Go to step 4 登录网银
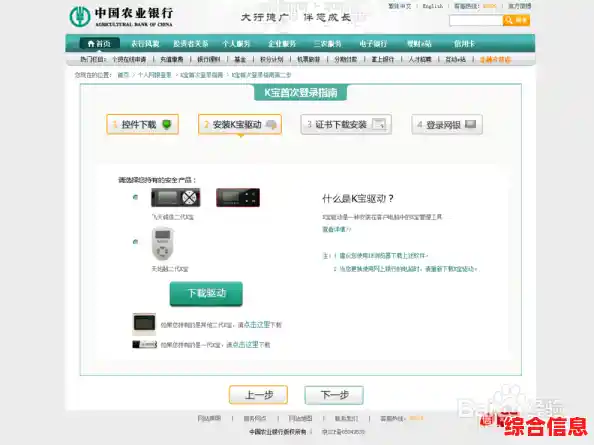 click(x=447, y=124)
